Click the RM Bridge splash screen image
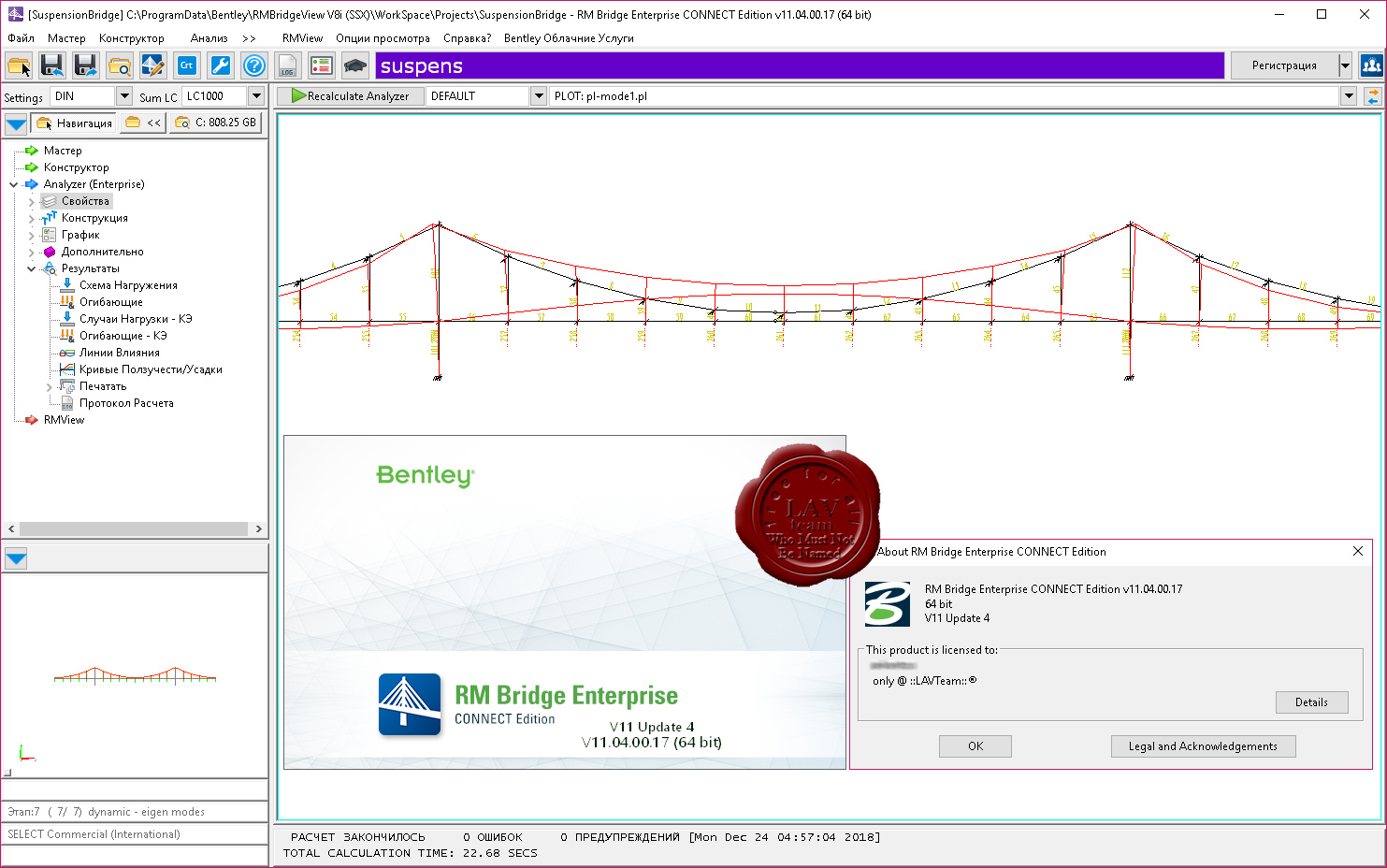Image resolution: width=1387 pixels, height=868 pixels. (565, 602)
